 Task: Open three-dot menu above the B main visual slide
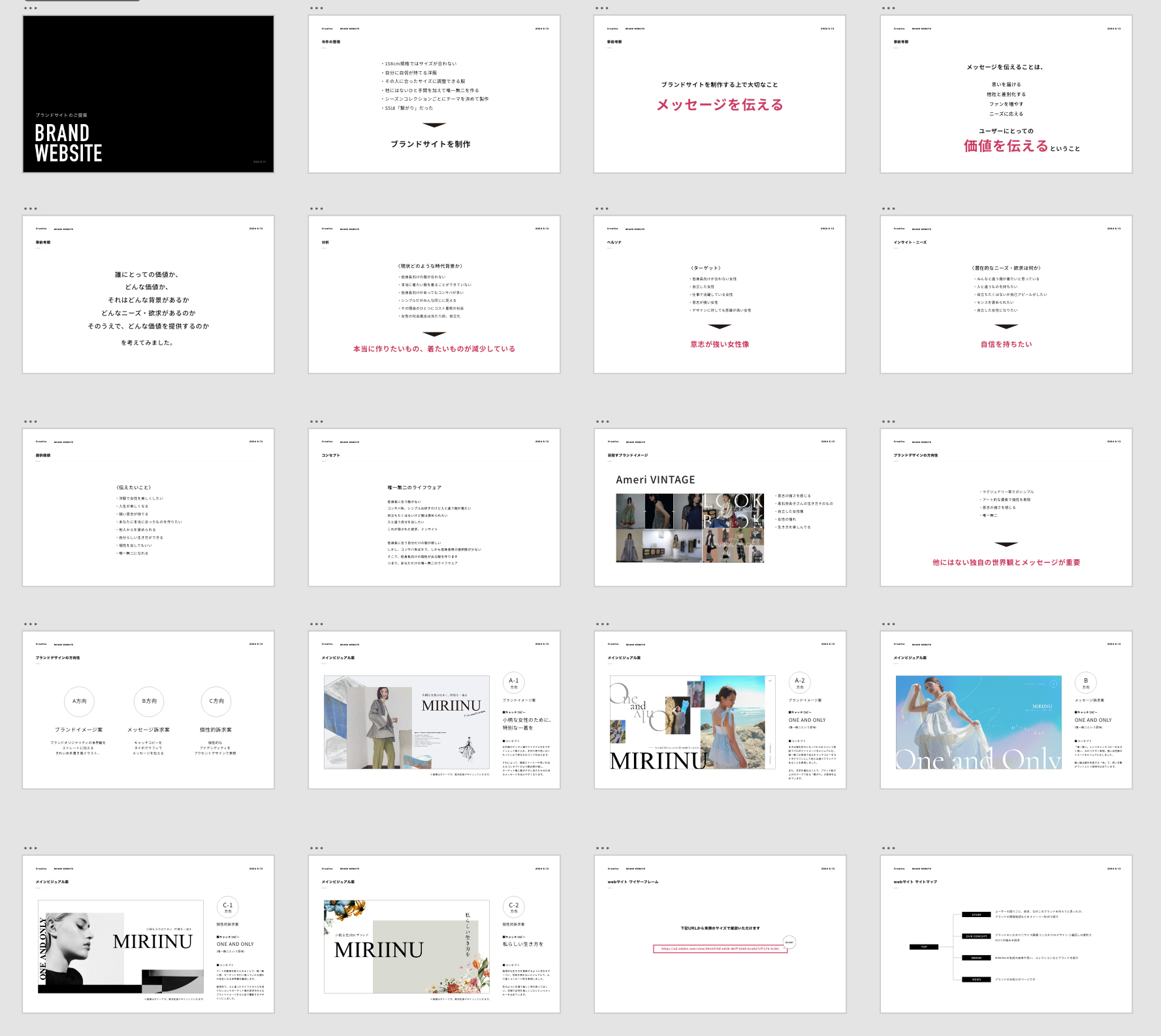tap(889, 624)
